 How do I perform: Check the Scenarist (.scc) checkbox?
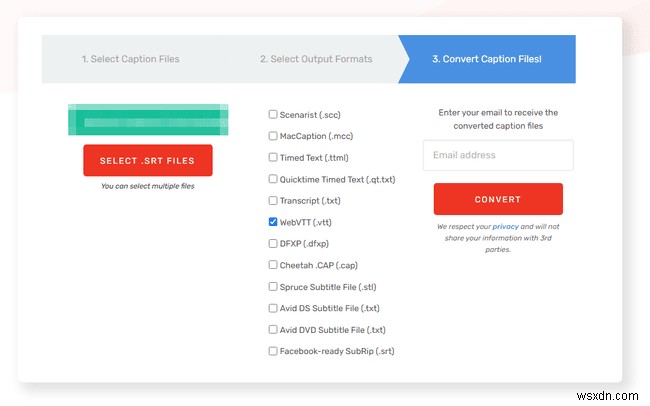(273, 115)
